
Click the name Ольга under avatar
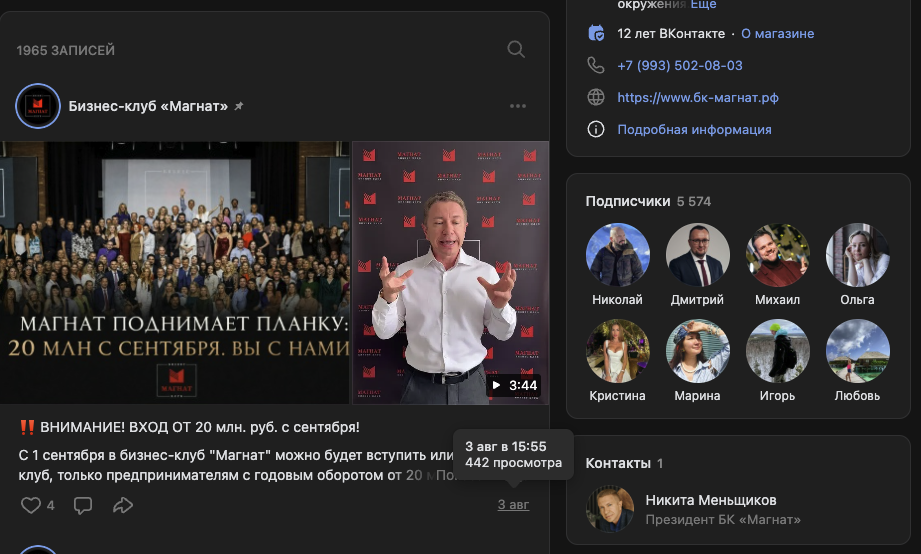tap(858, 300)
